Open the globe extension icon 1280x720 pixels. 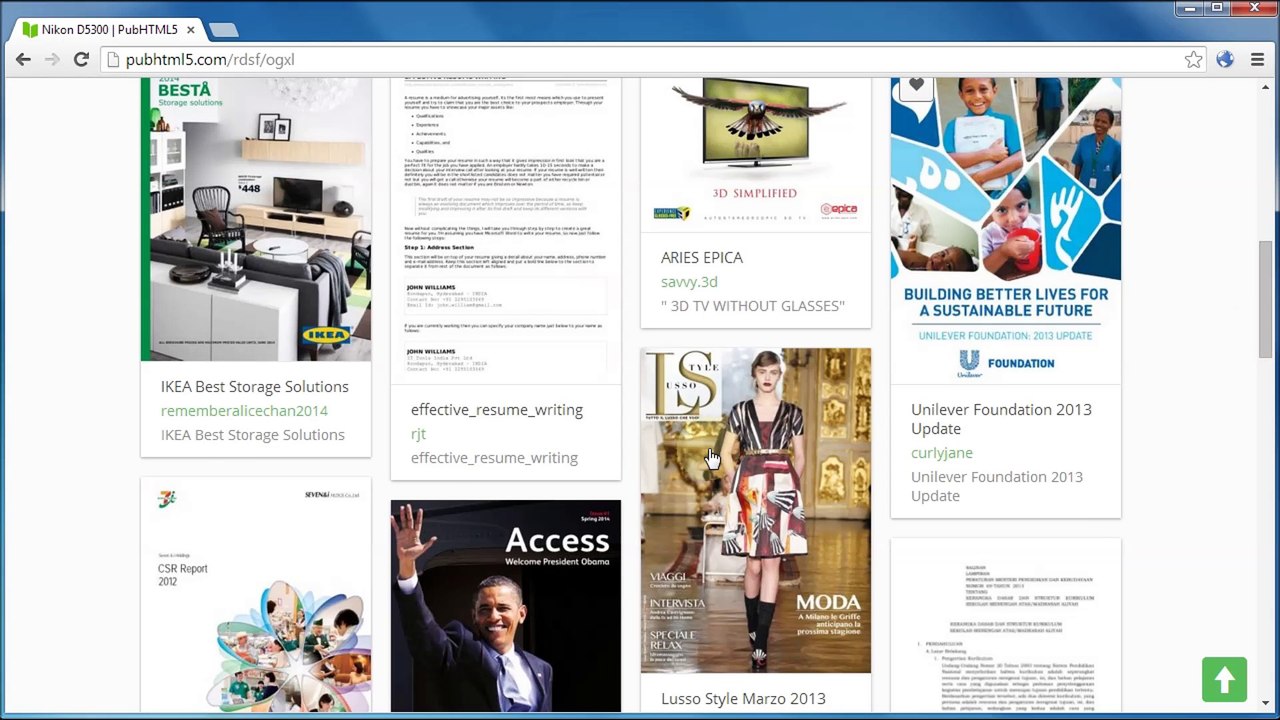tap(1225, 60)
